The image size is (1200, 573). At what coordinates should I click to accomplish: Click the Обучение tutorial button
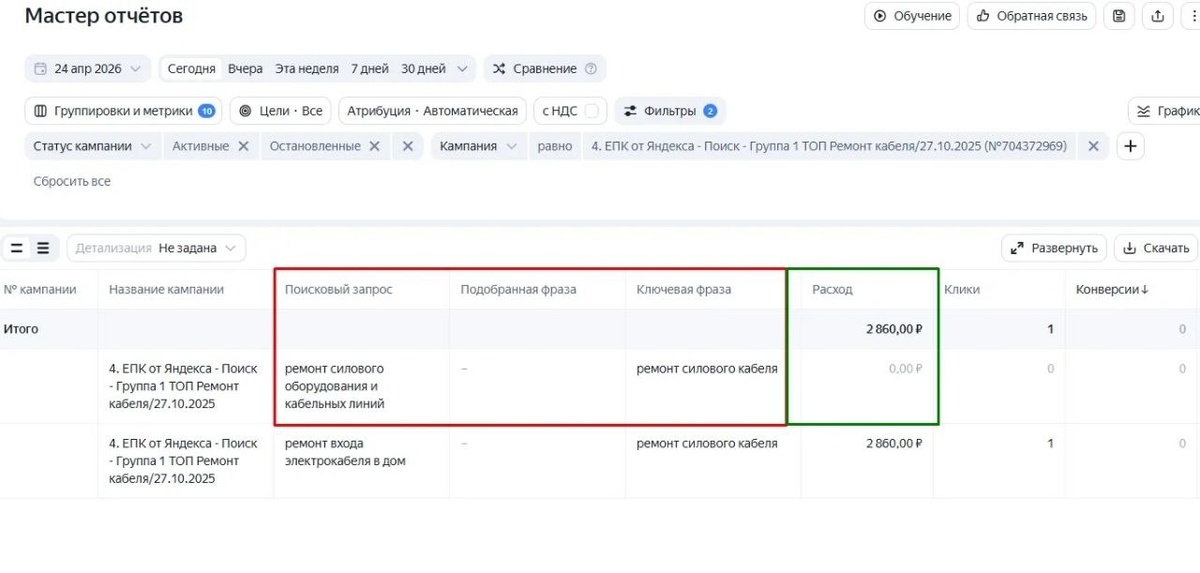[912, 16]
